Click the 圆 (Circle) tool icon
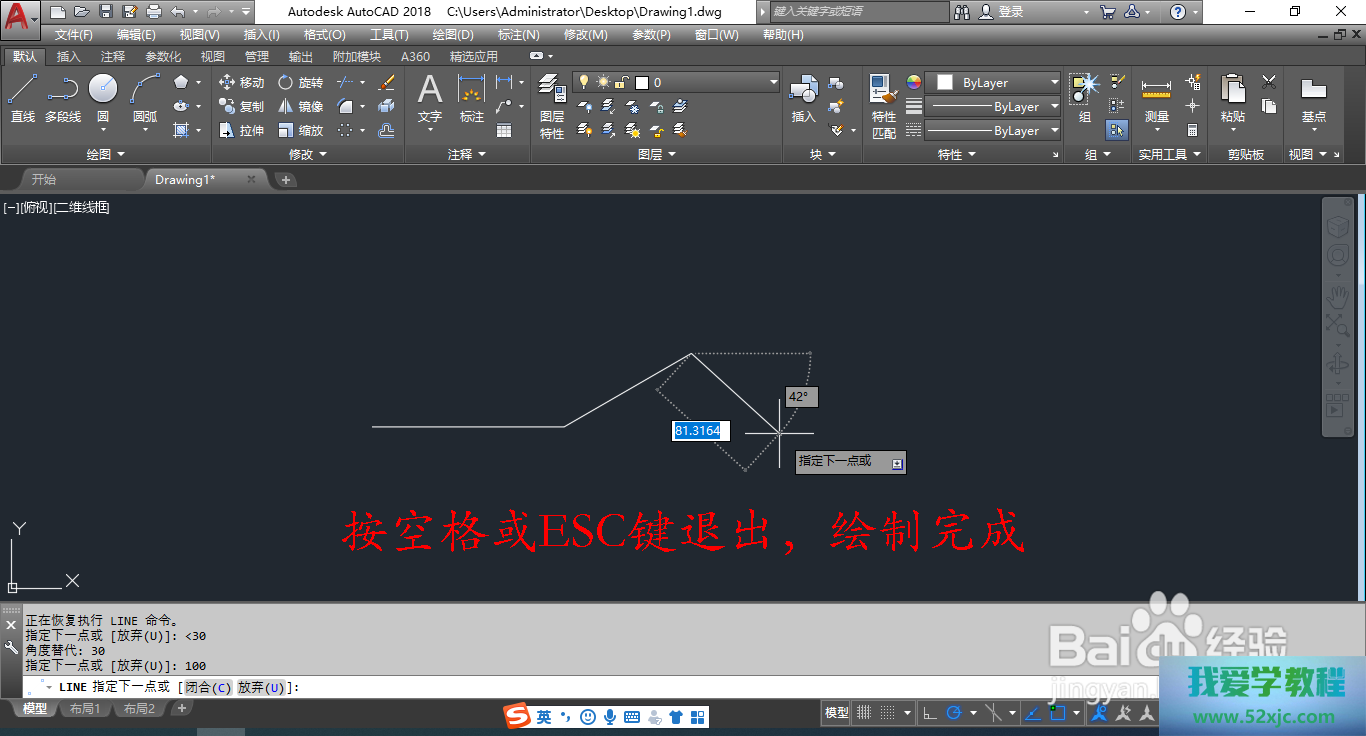1366x736 pixels. click(103, 90)
